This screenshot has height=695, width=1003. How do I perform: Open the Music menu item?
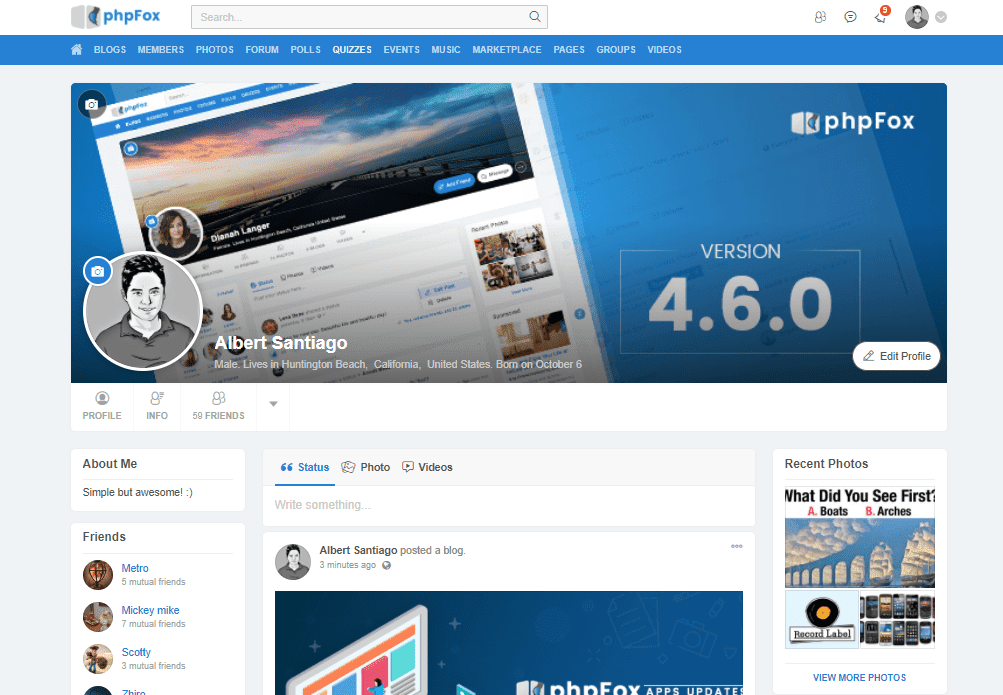[x=446, y=50]
